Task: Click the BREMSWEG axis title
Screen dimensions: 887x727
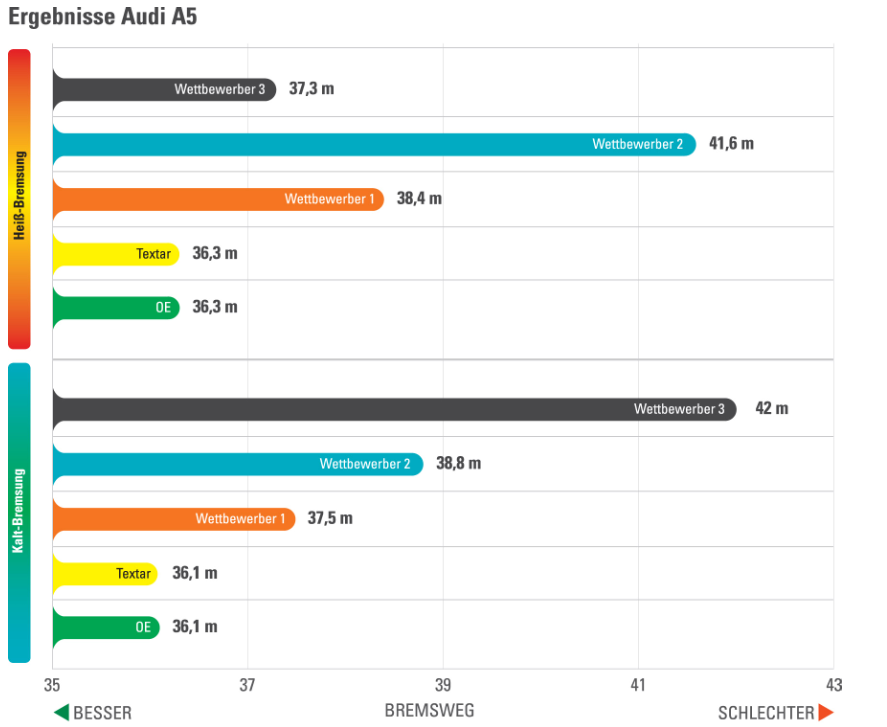Action: (x=429, y=711)
